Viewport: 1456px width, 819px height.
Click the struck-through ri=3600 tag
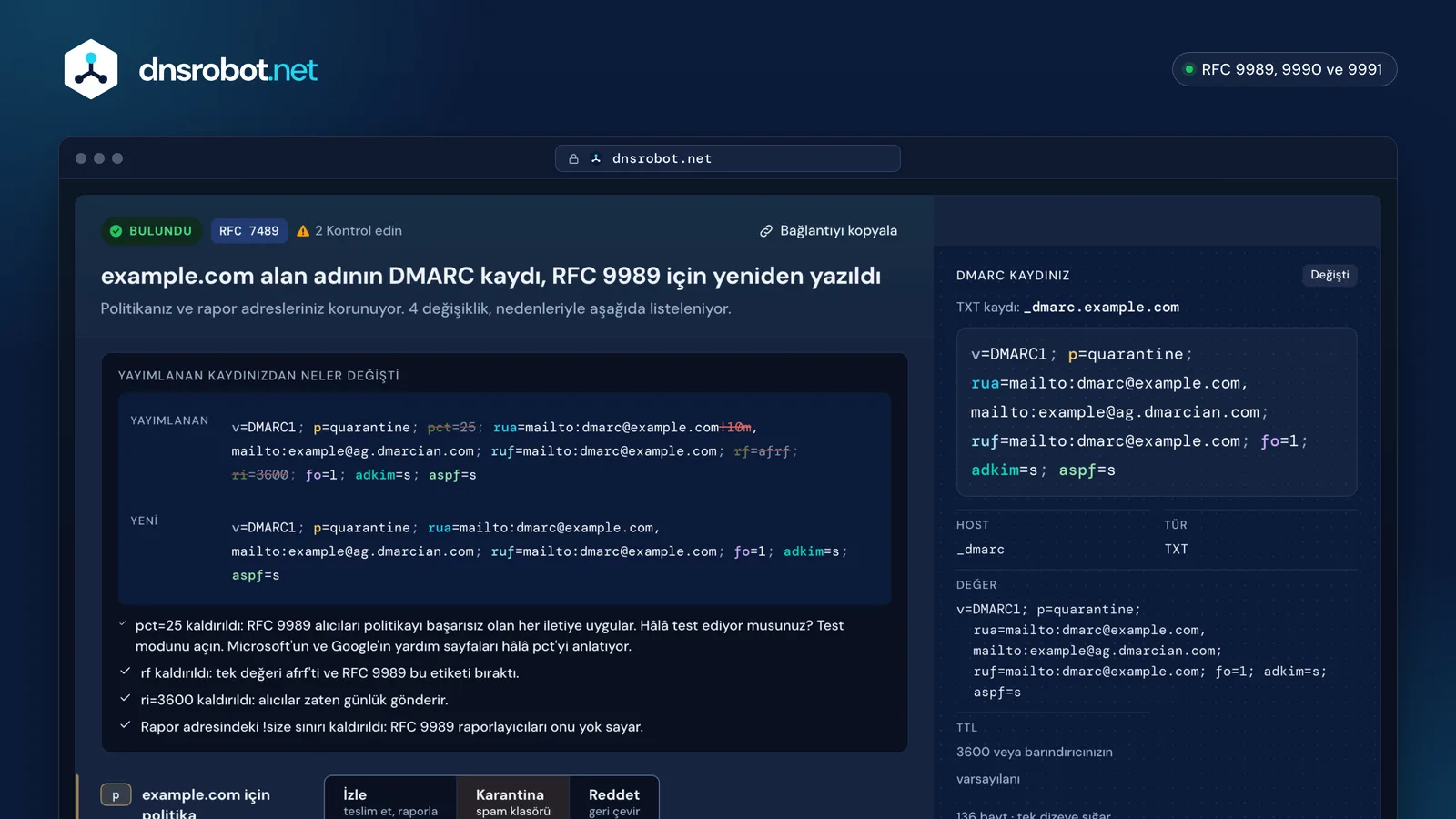[x=260, y=475]
